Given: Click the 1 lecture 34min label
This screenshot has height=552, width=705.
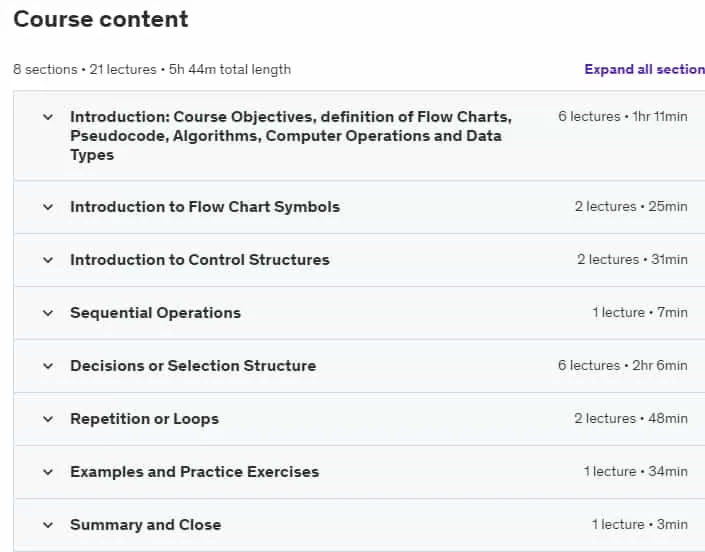Looking at the screenshot, I should [x=636, y=472].
